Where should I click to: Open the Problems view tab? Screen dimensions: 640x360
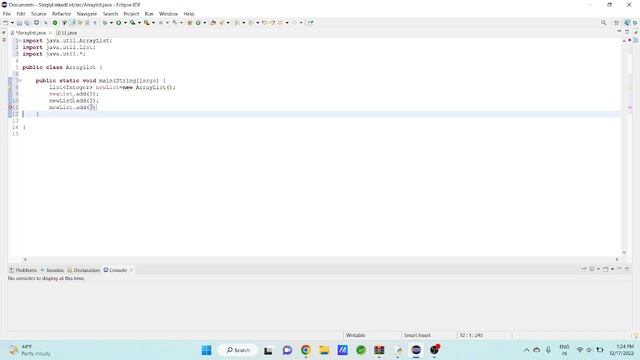(23, 270)
